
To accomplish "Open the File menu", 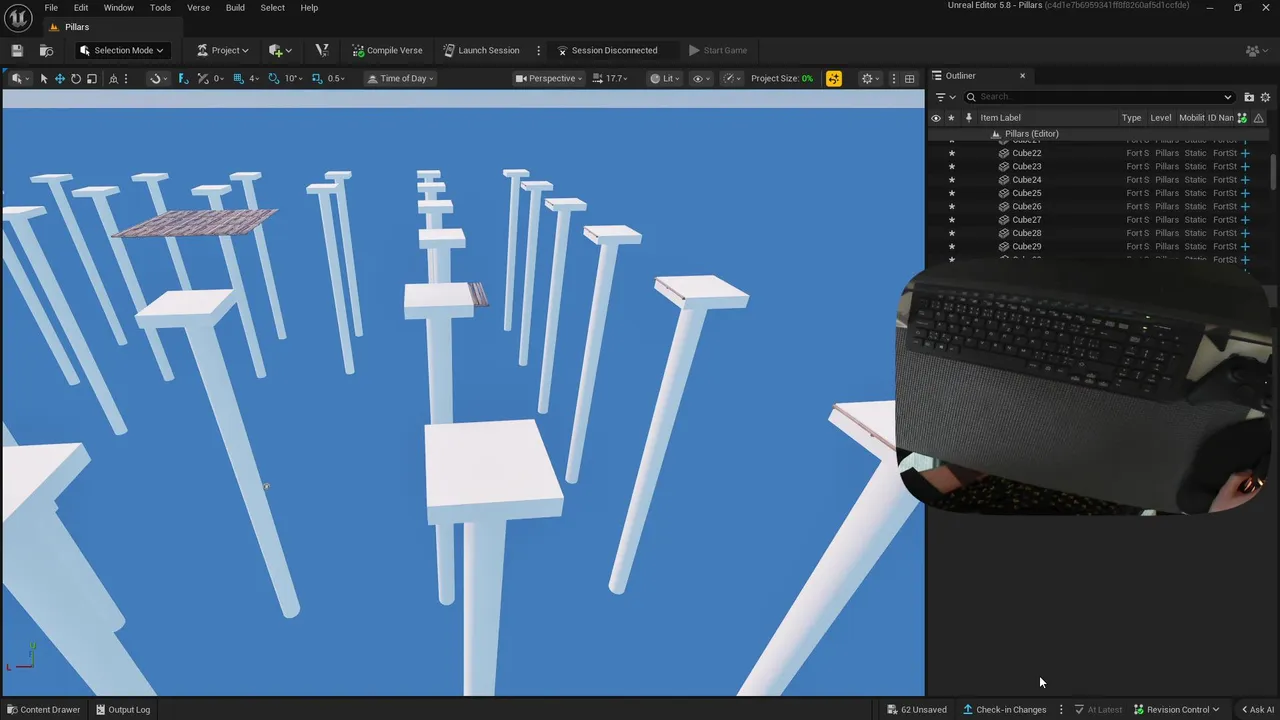I will click(x=51, y=7).
